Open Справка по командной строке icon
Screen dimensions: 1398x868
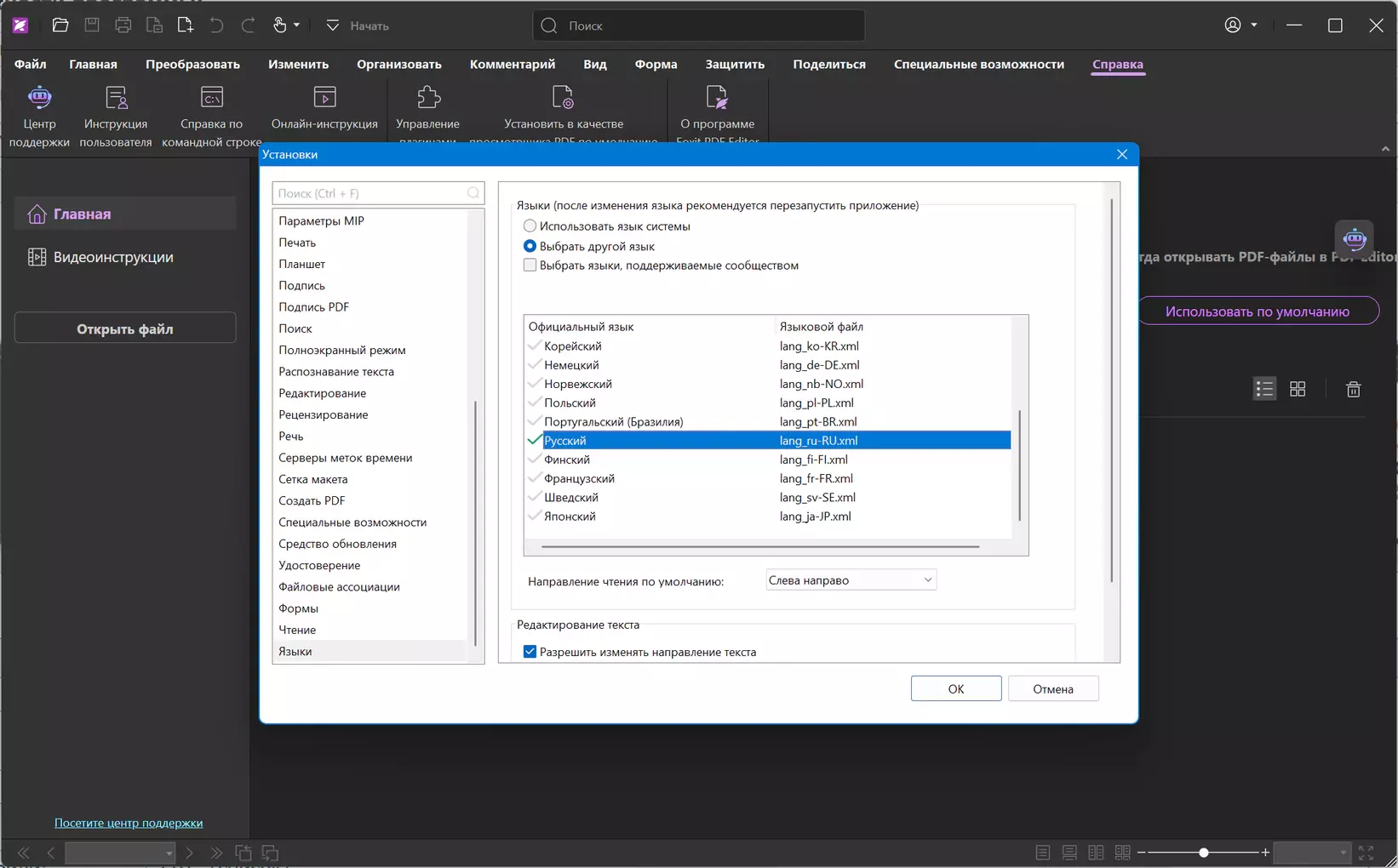[211, 98]
